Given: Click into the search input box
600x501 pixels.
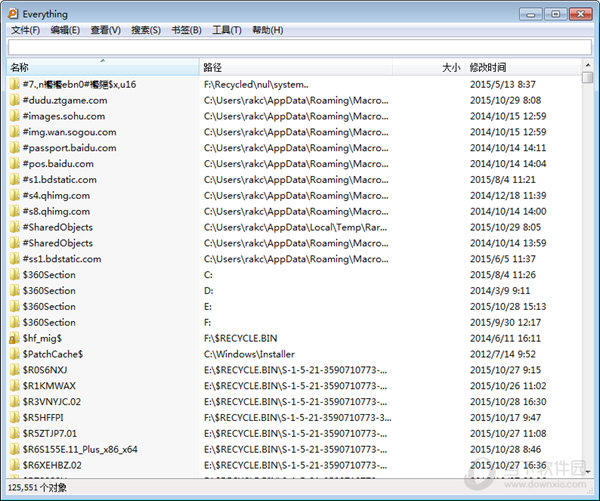Looking at the screenshot, I should click(300, 46).
